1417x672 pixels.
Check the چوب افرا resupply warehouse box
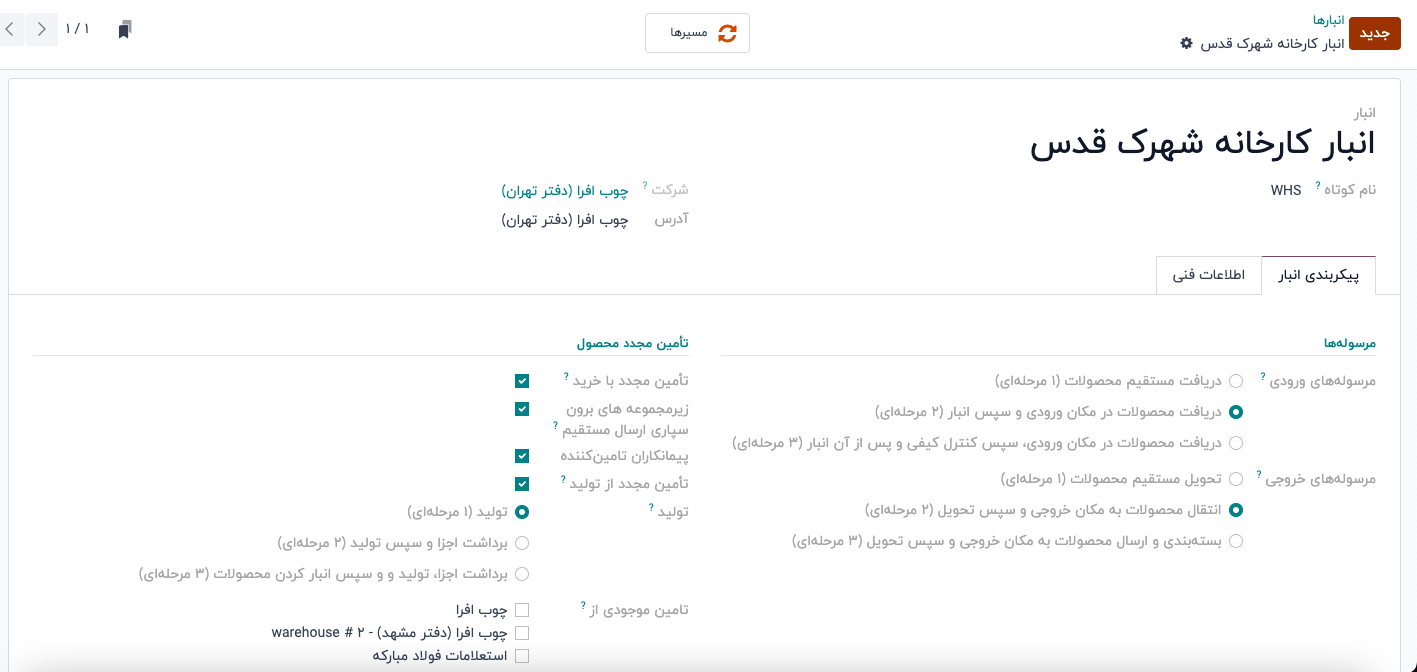point(522,610)
